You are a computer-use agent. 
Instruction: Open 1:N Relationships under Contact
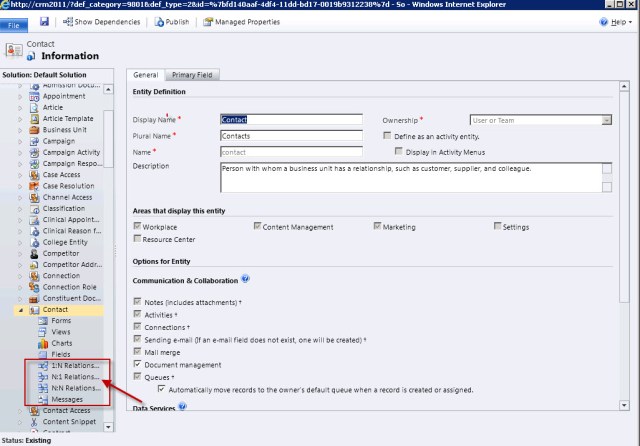click(x=67, y=366)
